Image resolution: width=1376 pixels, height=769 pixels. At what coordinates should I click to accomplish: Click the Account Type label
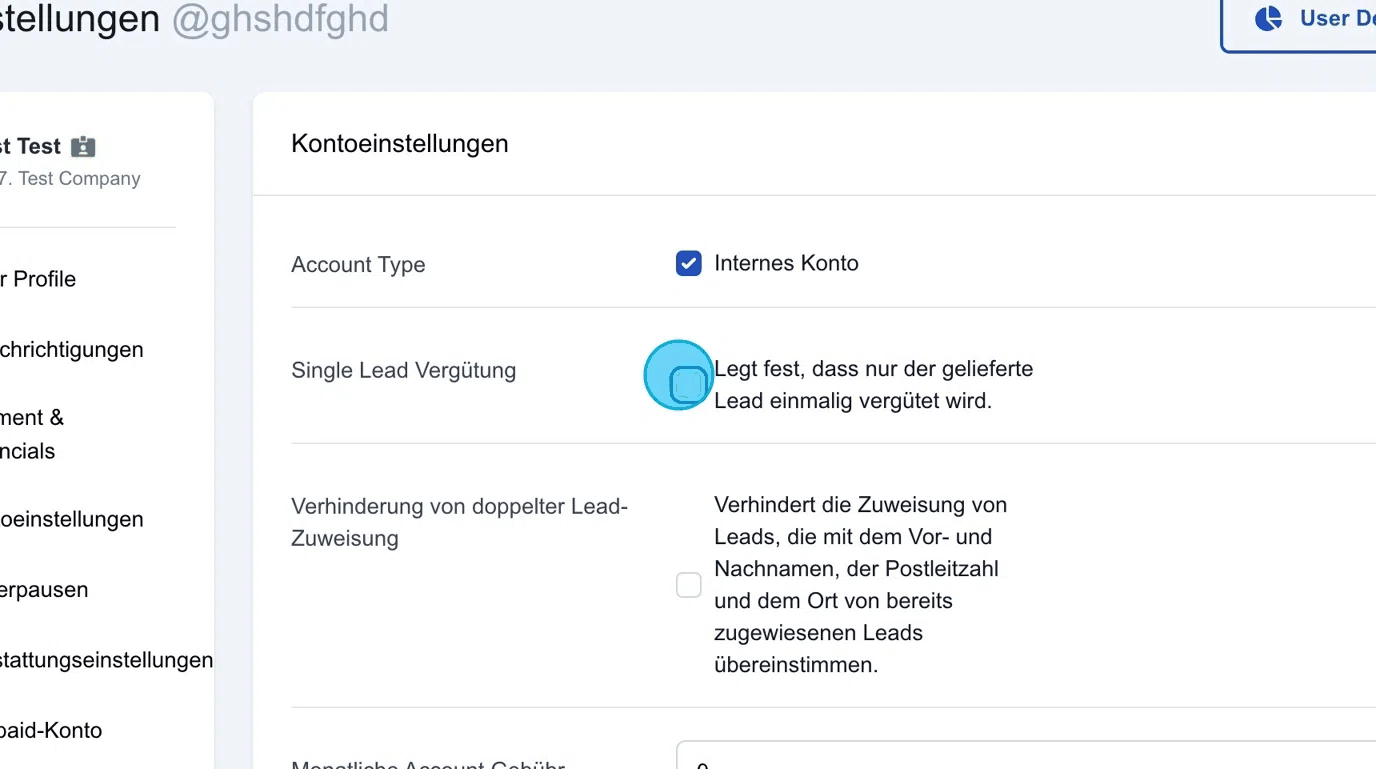pos(358,265)
